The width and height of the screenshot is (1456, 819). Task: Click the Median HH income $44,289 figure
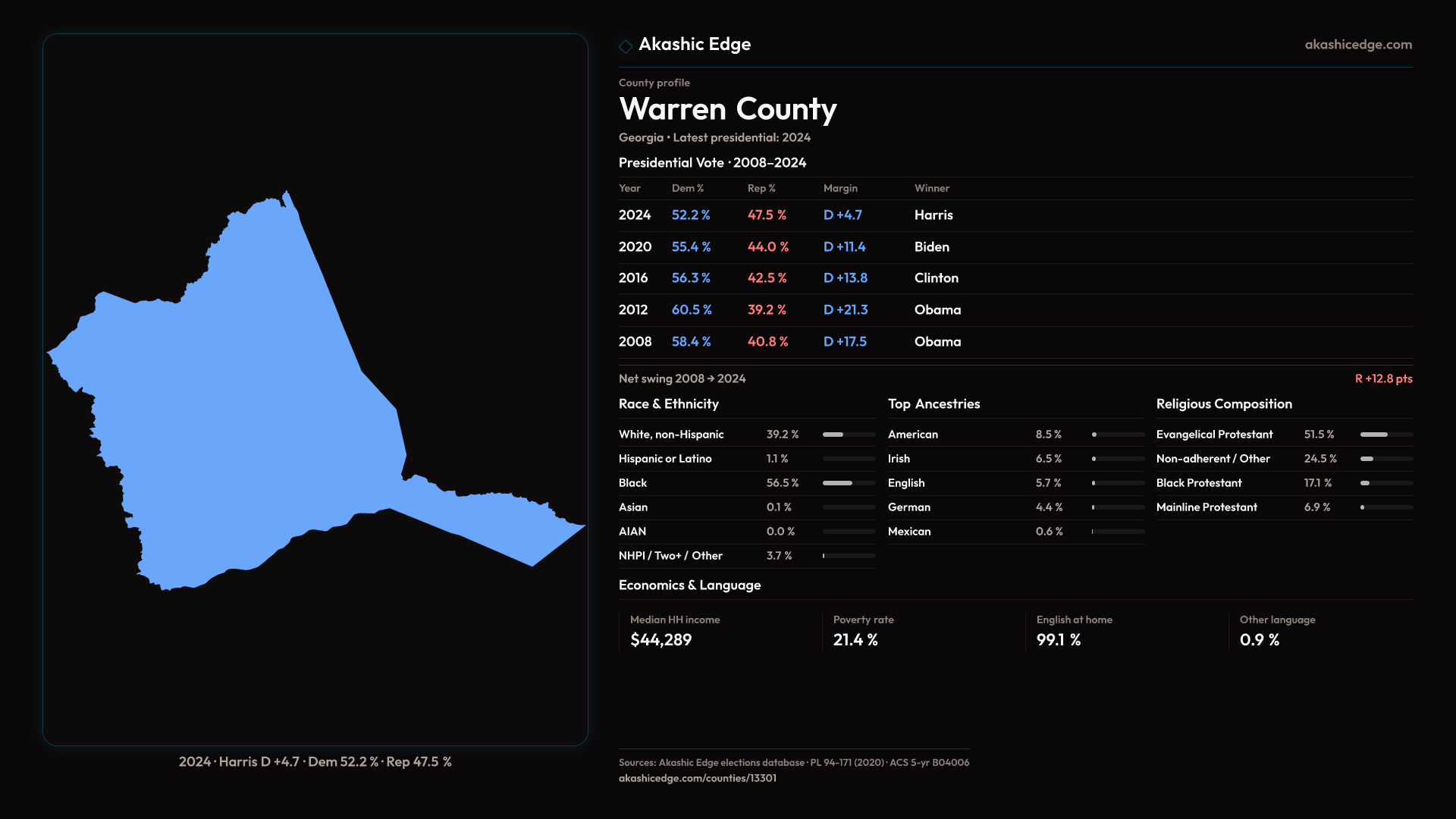(x=661, y=640)
